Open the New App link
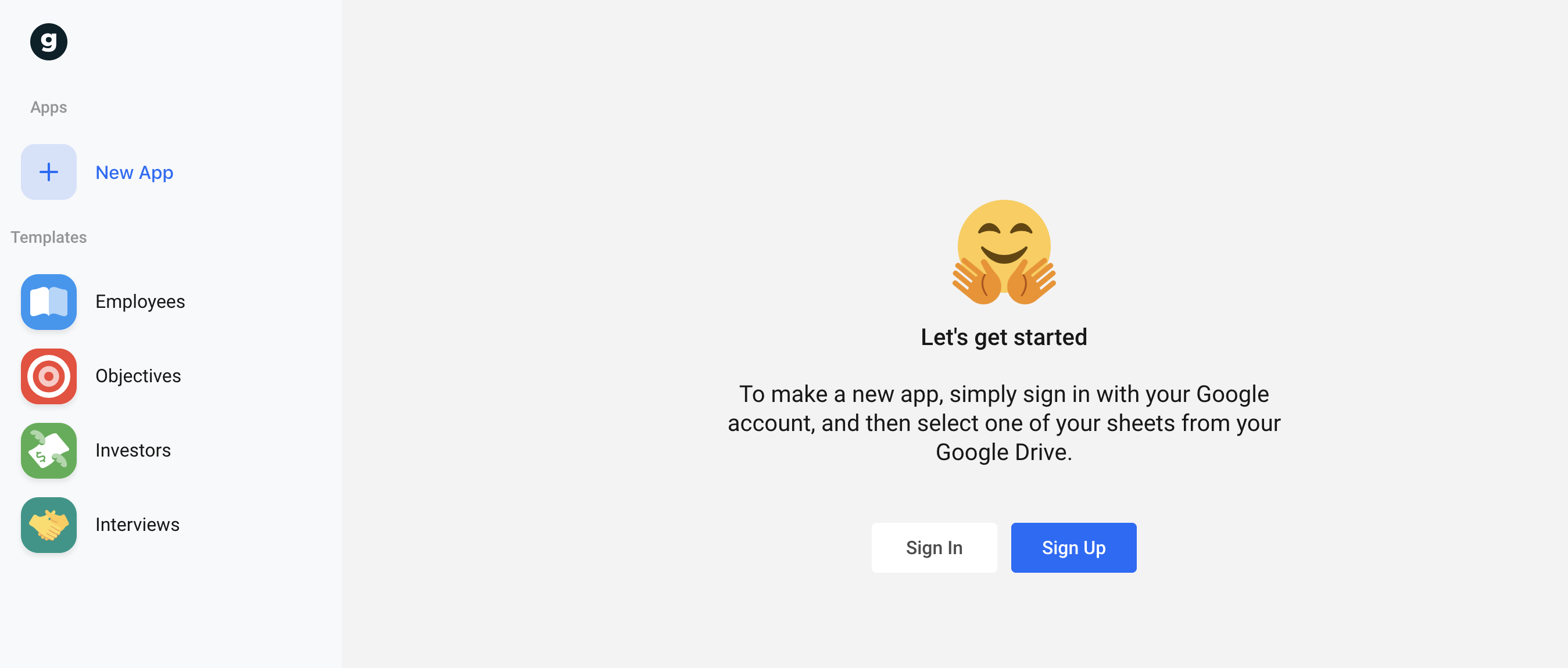Screen dimensions: 1568x668 tap(134, 172)
